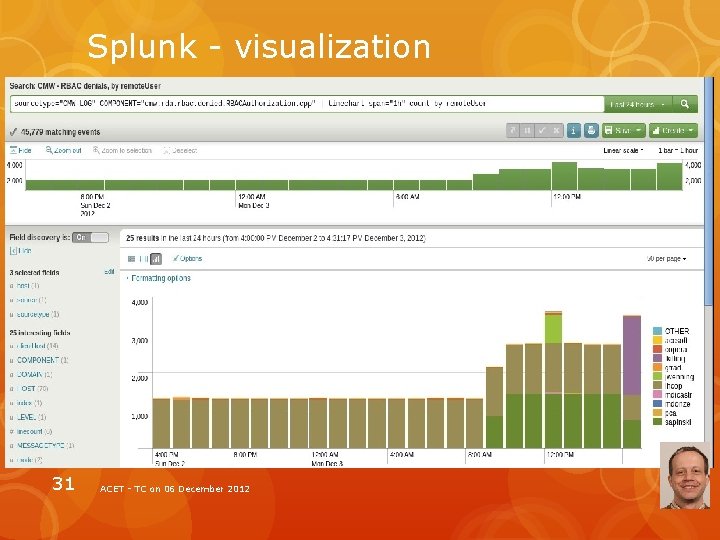Click the purple segment of last chart bar
This screenshot has height=540, width=720.
pos(632,355)
